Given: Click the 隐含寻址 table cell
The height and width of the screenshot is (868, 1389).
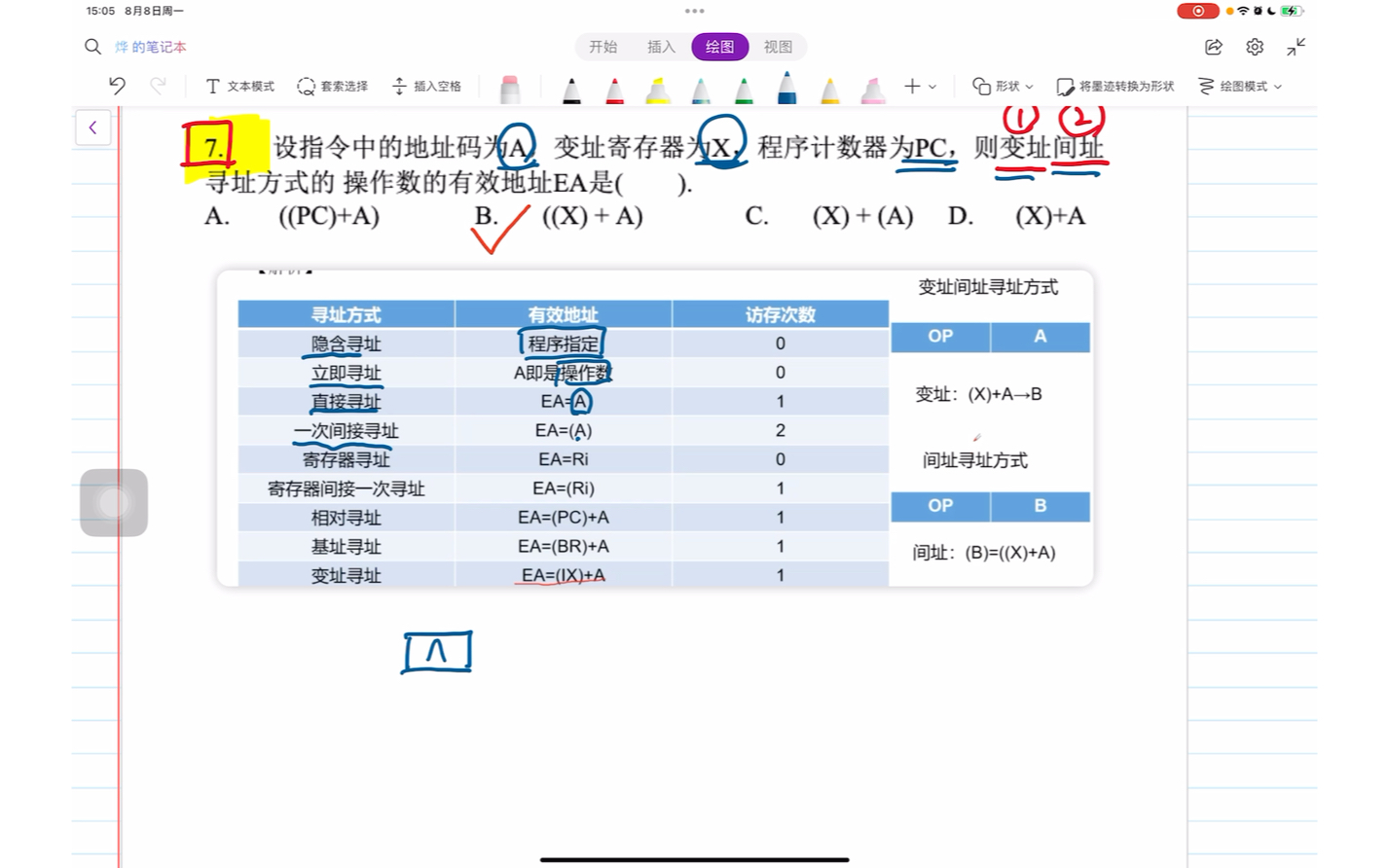Looking at the screenshot, I should coord(347,344).
